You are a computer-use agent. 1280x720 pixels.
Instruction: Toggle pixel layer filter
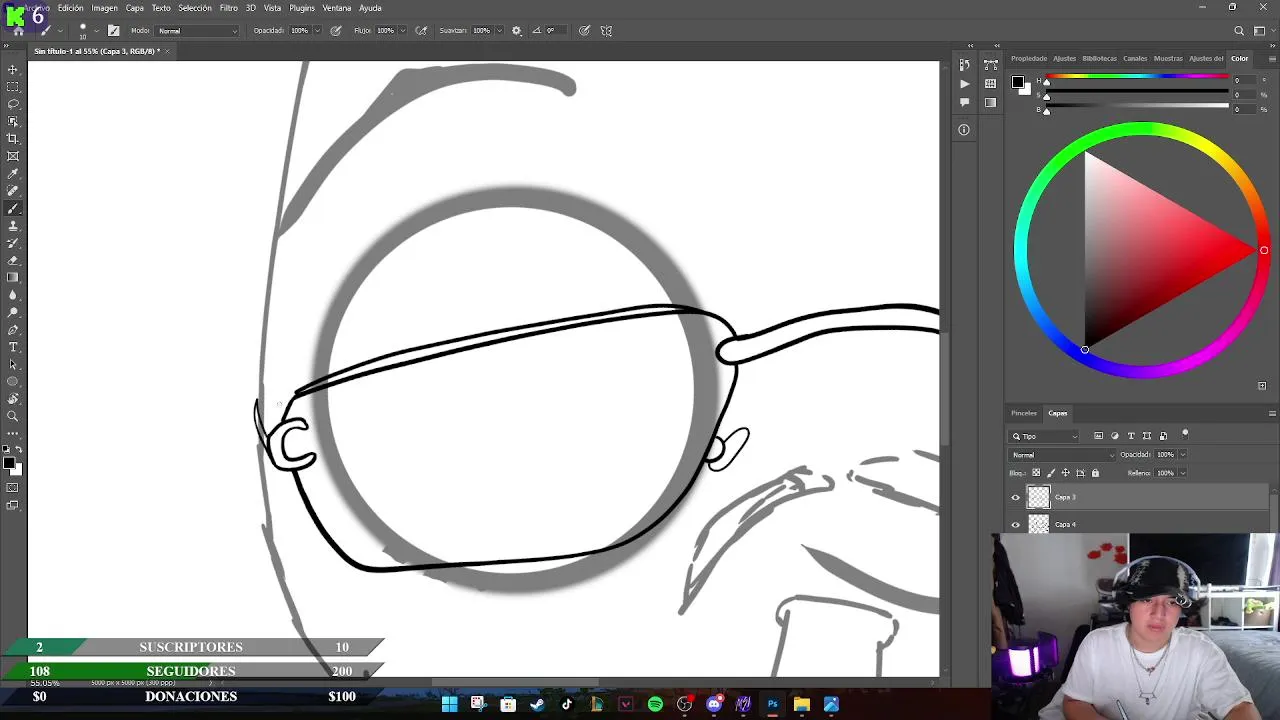[x=1098, y=436]
